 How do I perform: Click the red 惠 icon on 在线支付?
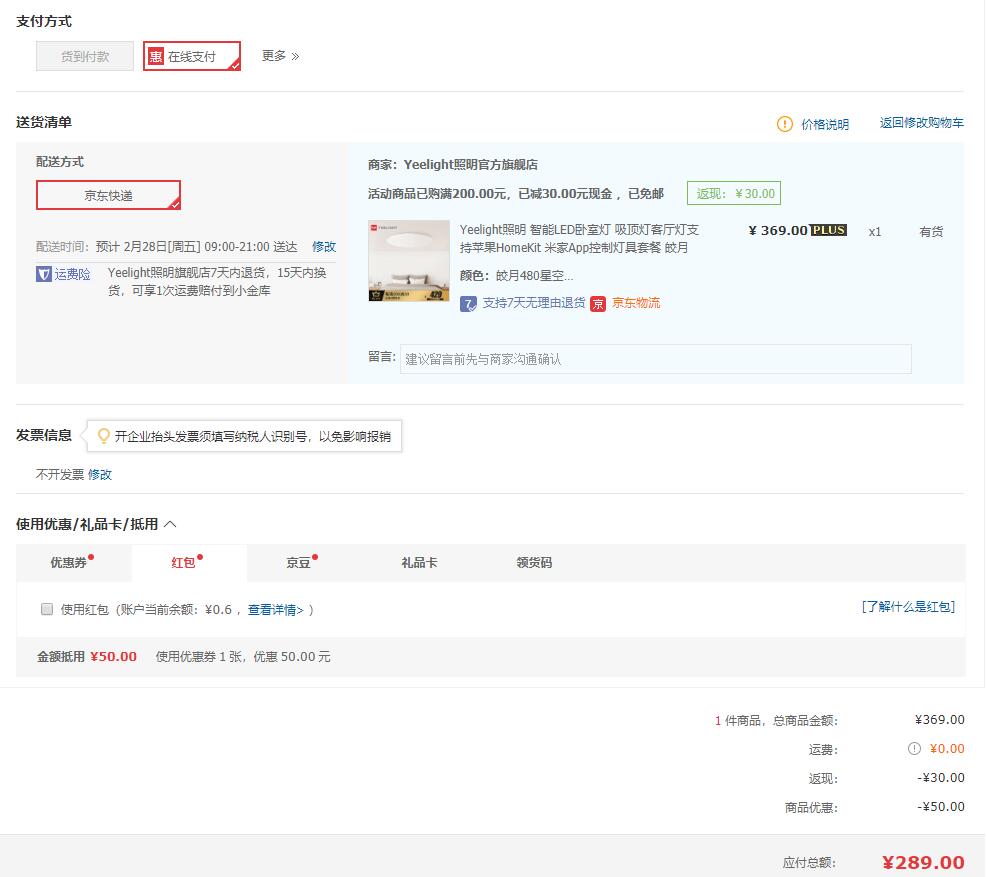(x=155, y=57)
